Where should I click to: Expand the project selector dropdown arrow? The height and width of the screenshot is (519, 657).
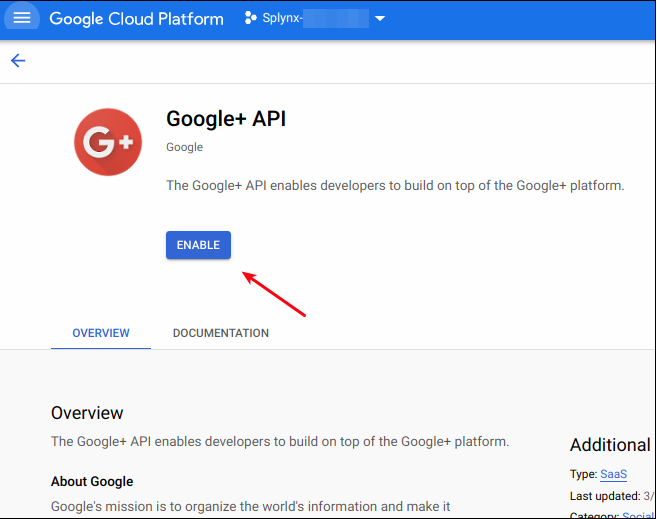tap(378, 19)
